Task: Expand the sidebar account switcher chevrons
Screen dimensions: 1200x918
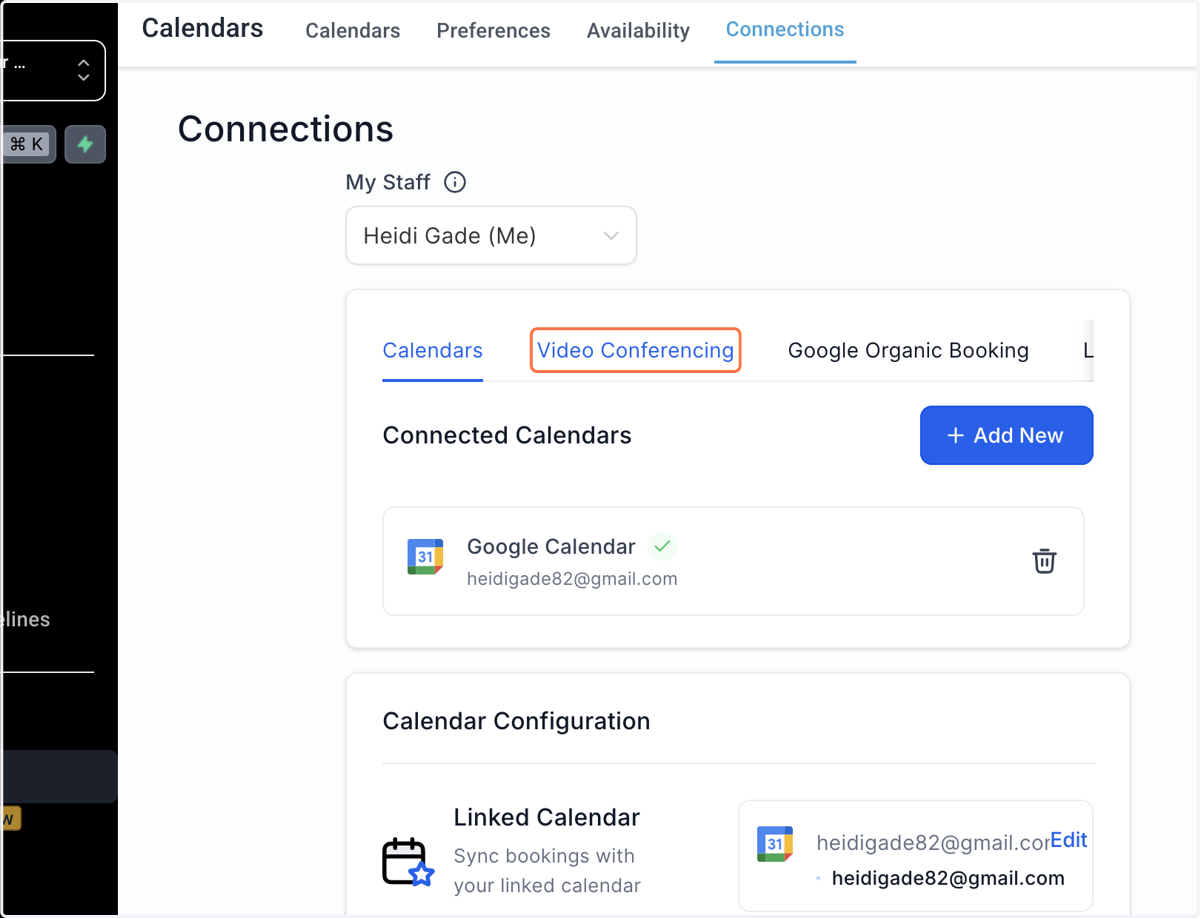Action: tap(83, 70)
